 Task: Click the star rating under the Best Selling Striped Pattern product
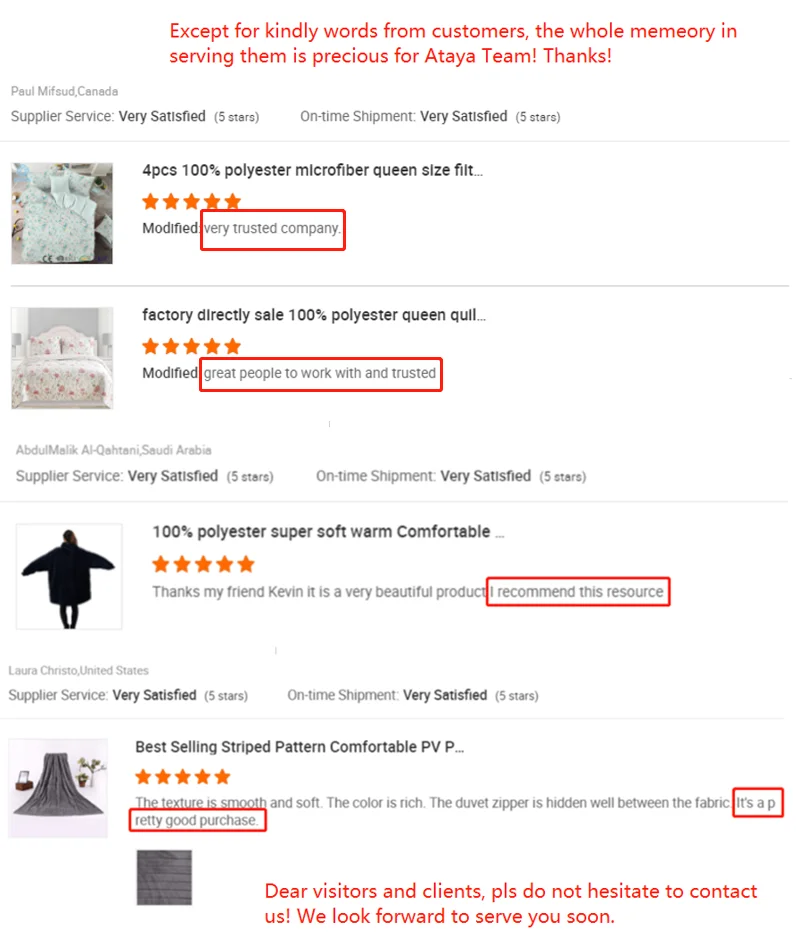183,776
